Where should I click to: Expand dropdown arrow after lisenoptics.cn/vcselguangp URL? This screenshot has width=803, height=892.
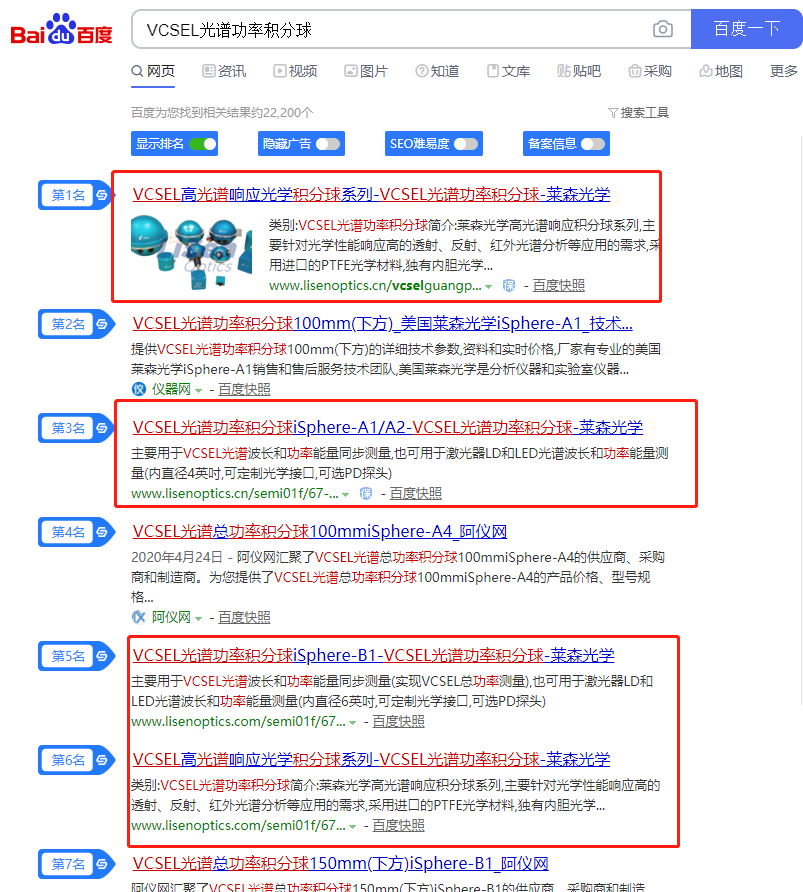point(489,287)
